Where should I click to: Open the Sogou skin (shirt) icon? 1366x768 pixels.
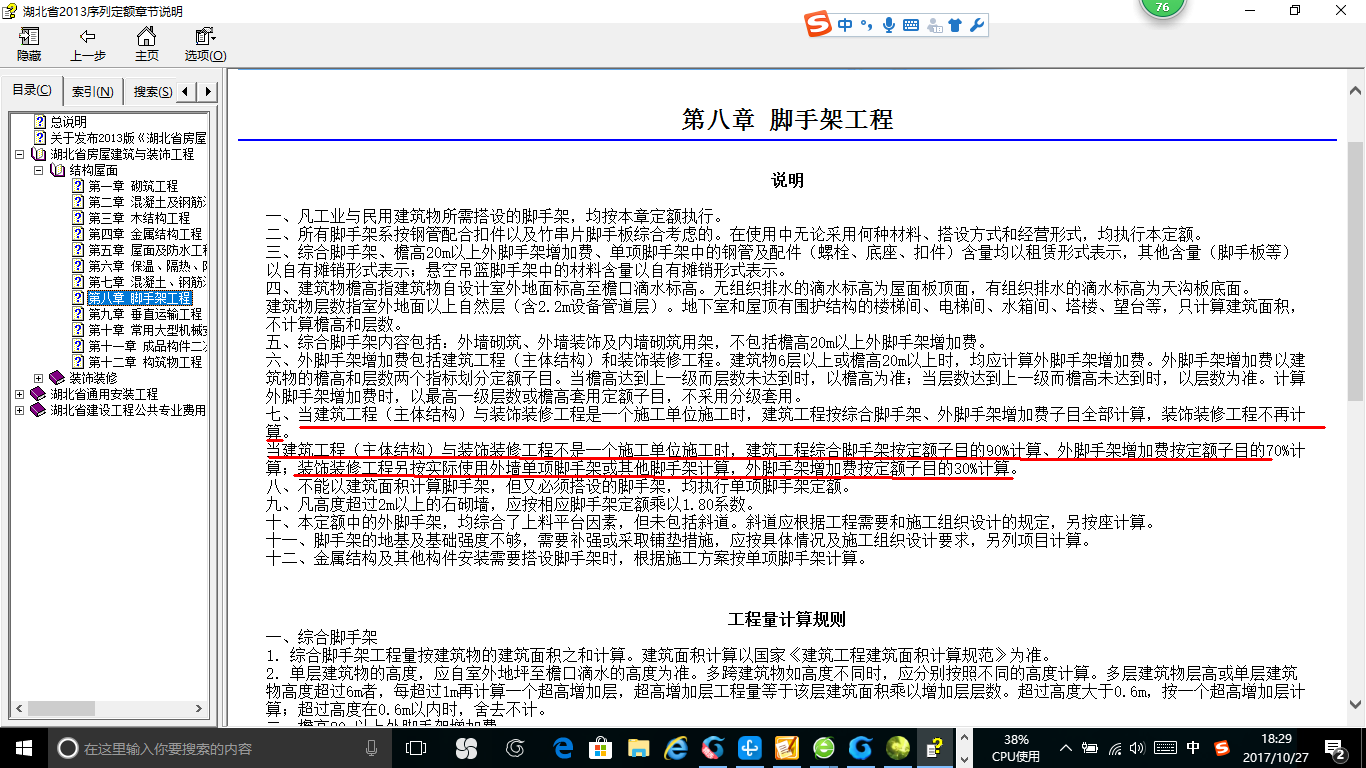(x=955, y=25)
